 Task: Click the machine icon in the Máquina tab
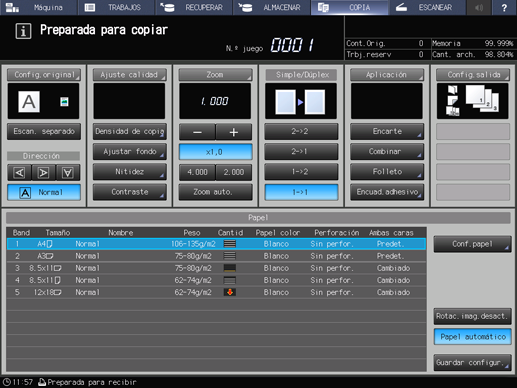(x=12, y=7)
